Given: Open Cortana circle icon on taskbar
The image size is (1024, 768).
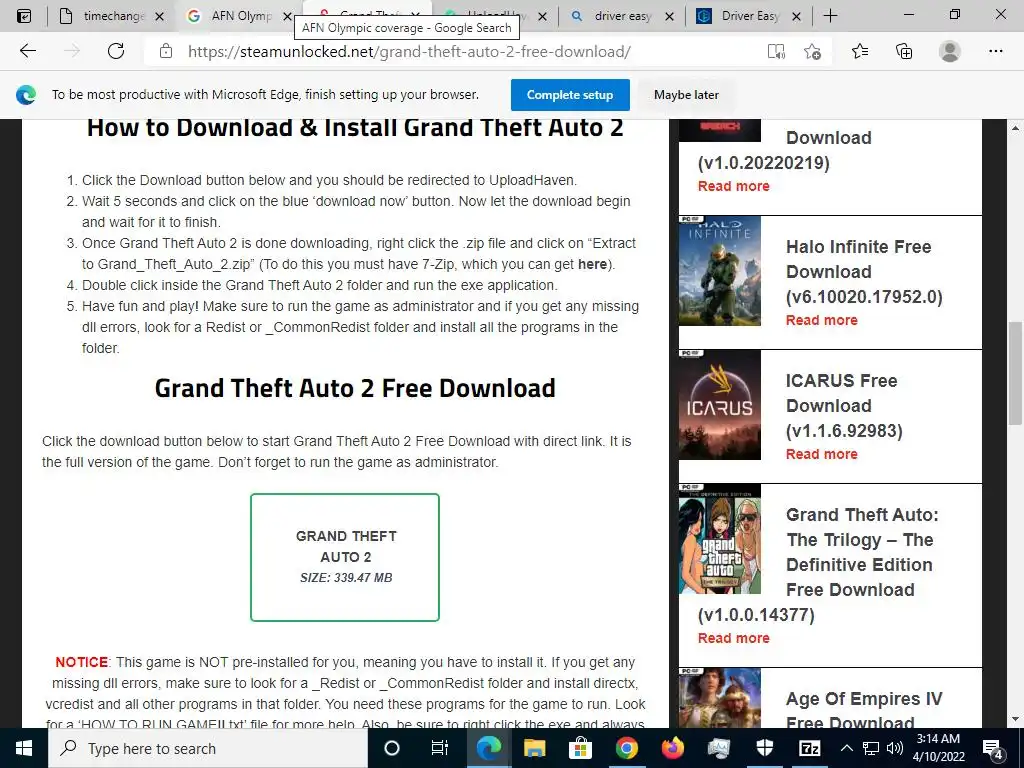Looking at the screenshot, I should [391, 748].
